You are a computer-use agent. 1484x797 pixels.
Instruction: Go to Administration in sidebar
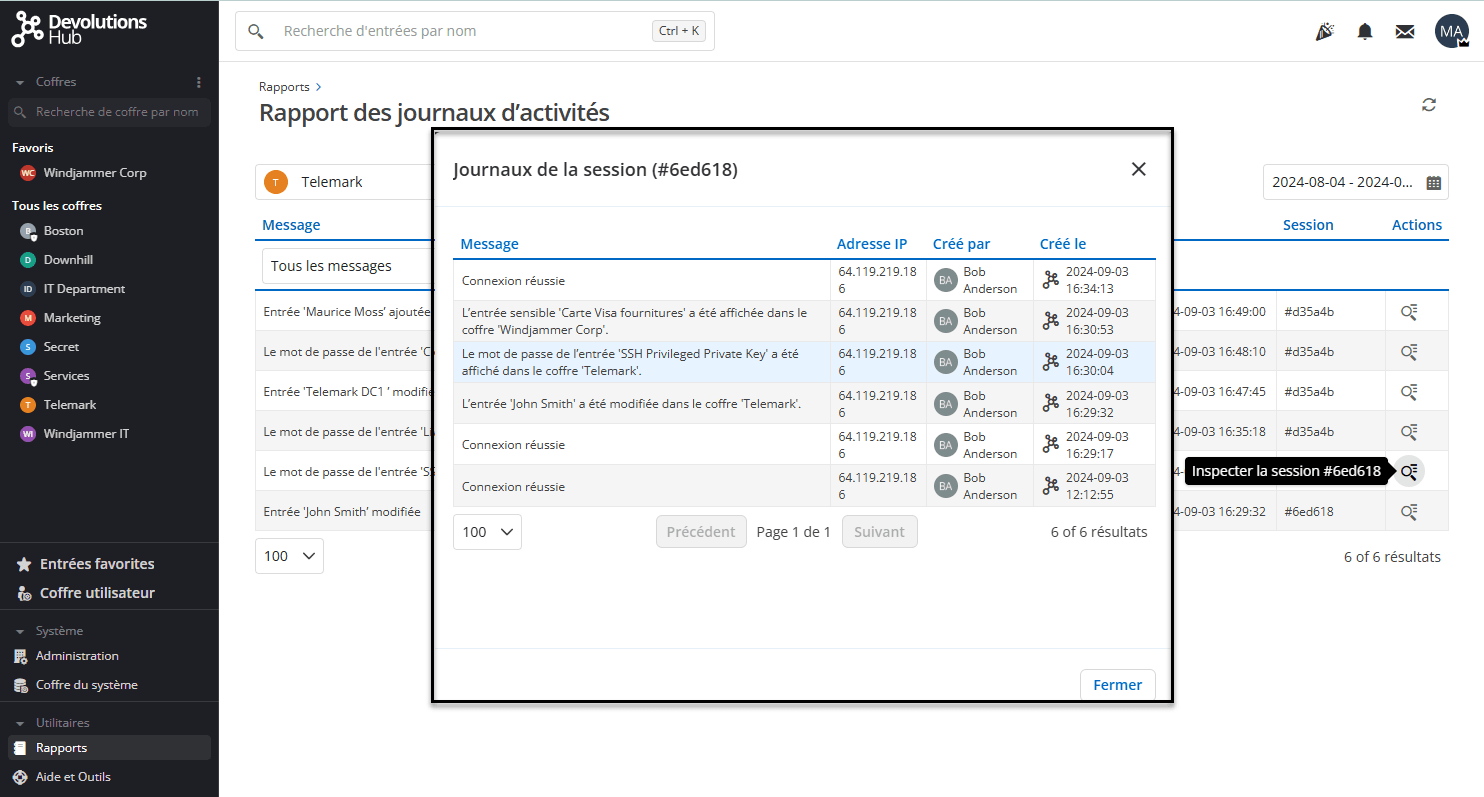coord(77,656)
